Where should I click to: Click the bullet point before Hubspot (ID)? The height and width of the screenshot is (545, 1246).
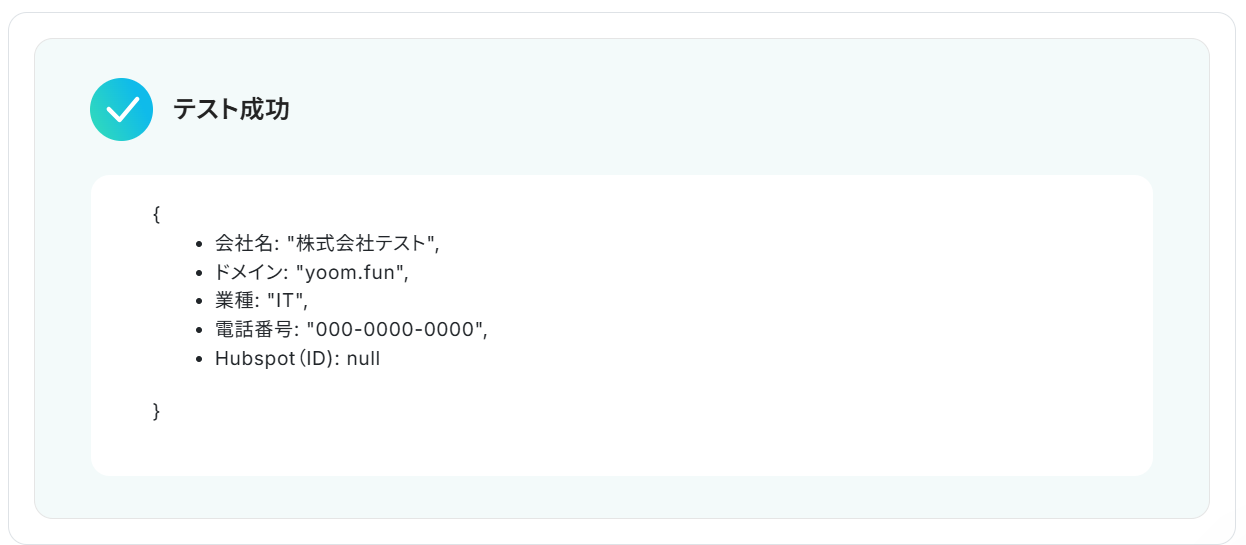coord(201,360)
